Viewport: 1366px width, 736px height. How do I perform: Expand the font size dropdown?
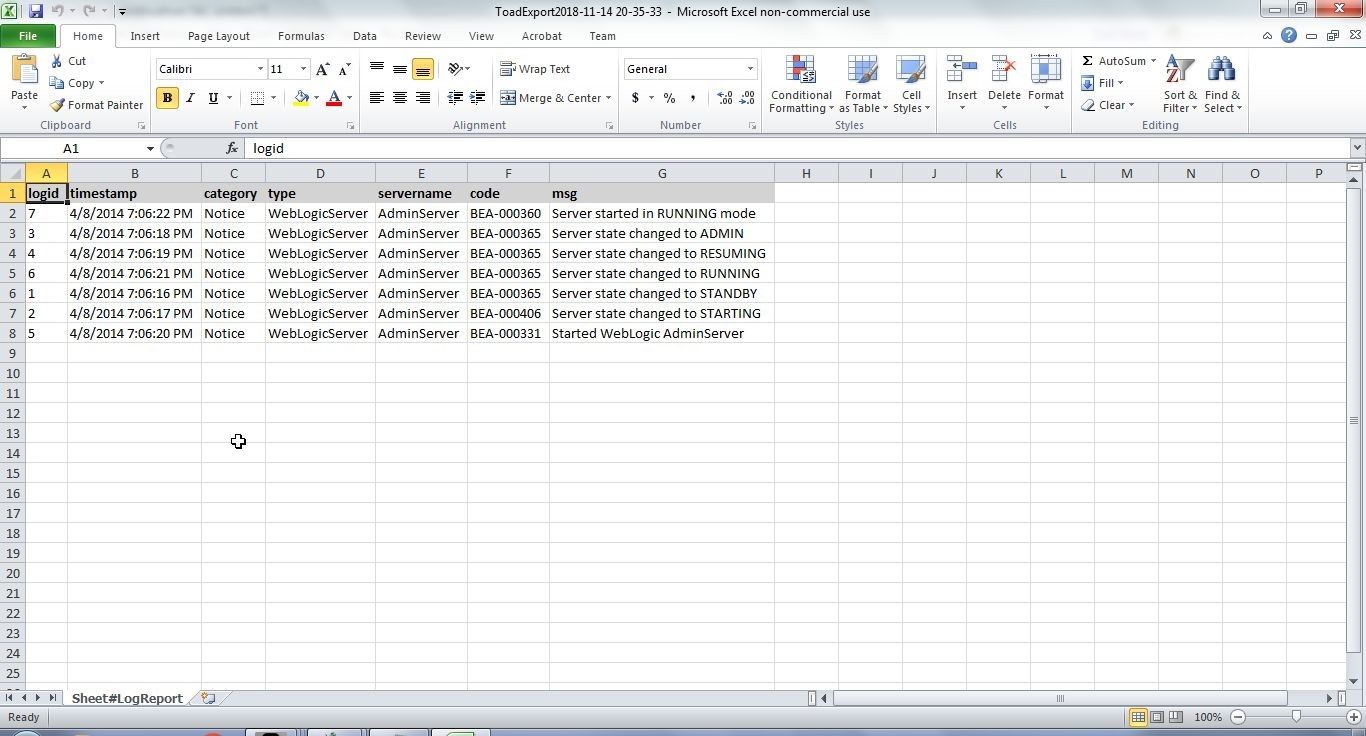[303, 69]
